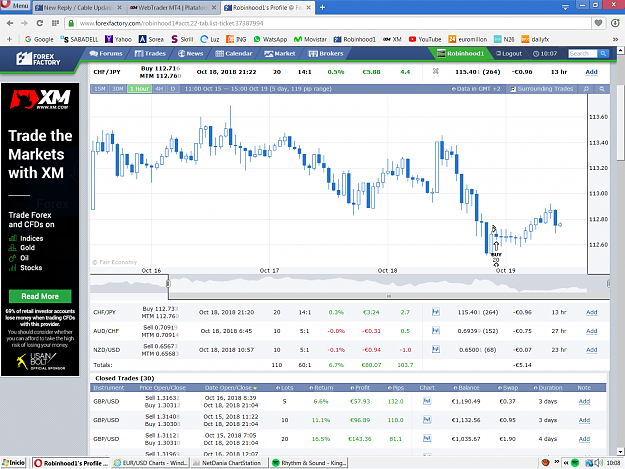
Task: Sort closed trades by Profit column
Action: [360, 388]
